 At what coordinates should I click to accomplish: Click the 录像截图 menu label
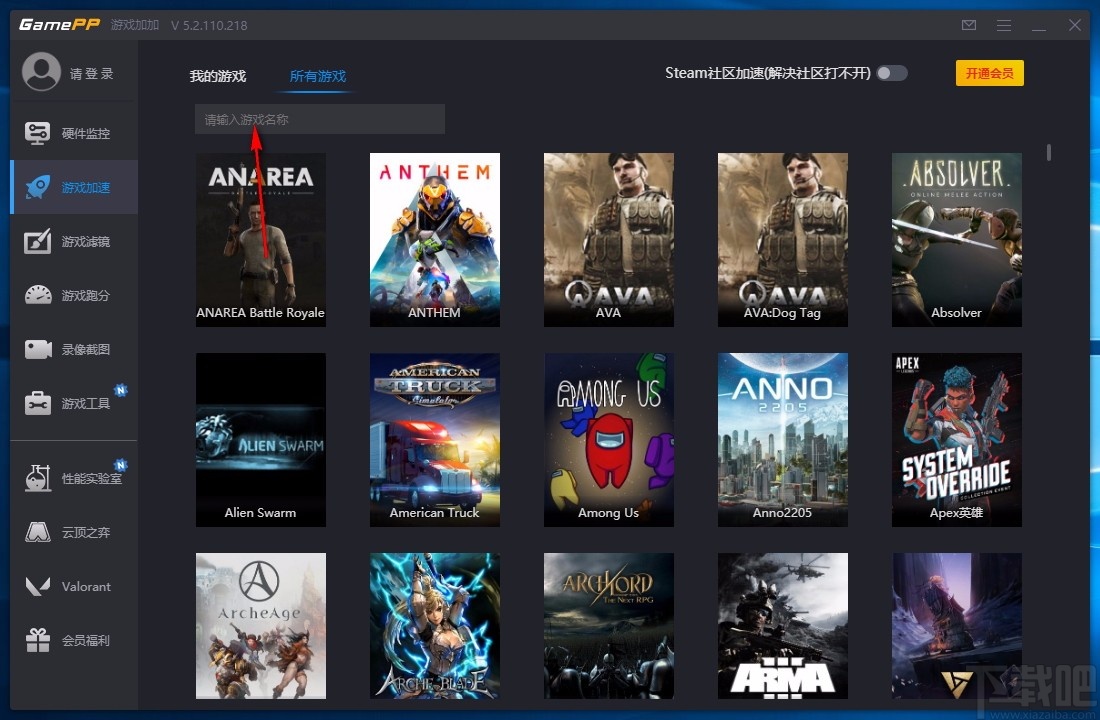click(86, 349)
